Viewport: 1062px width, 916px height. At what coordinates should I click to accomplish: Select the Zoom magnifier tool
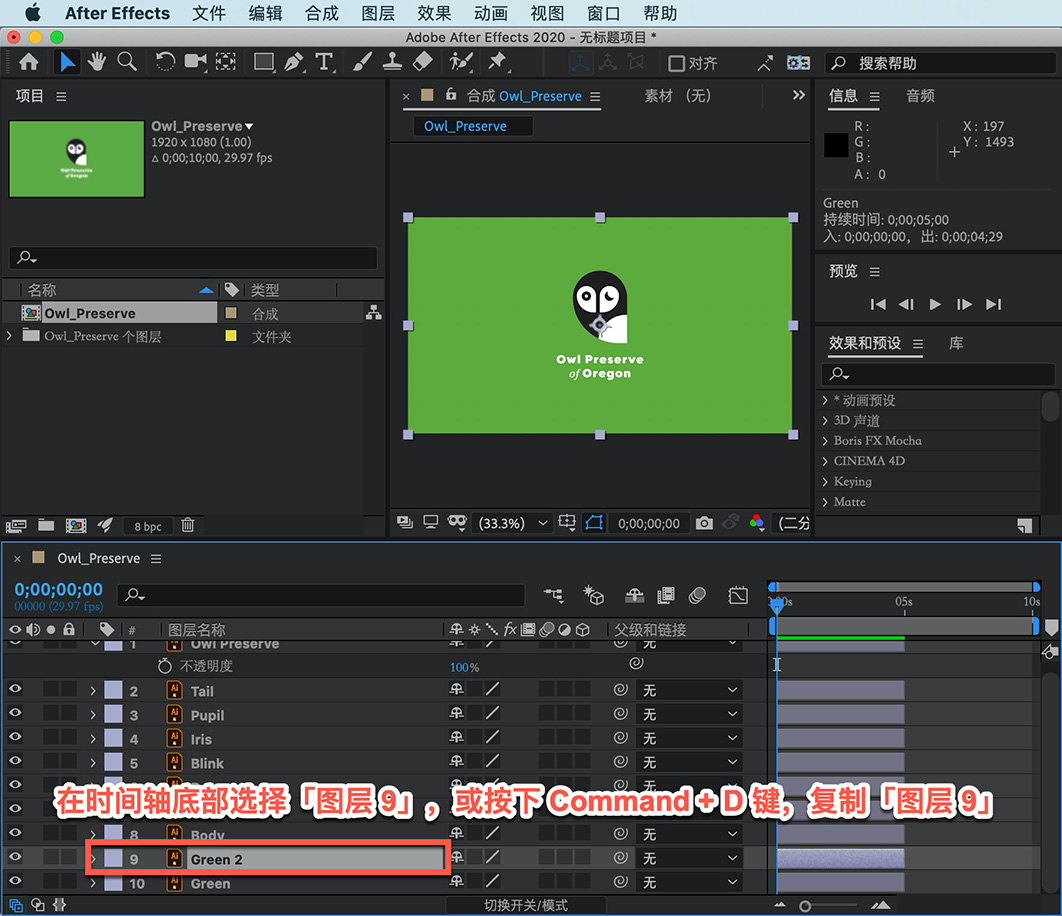(127, 62)
